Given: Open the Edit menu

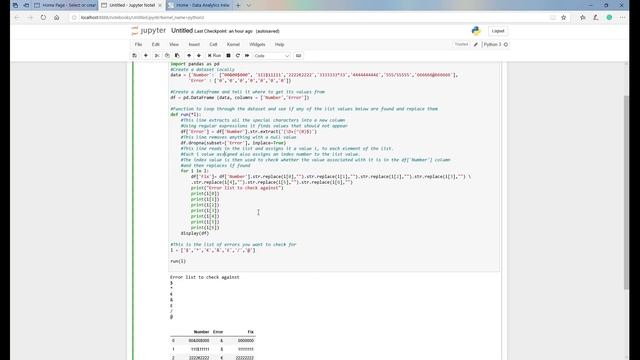Looking at the screenshot, I should coord(156,44).
